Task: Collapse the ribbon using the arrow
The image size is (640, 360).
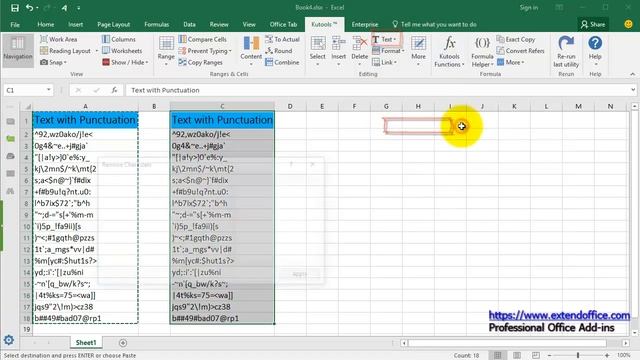Action: tap(632, 74)
